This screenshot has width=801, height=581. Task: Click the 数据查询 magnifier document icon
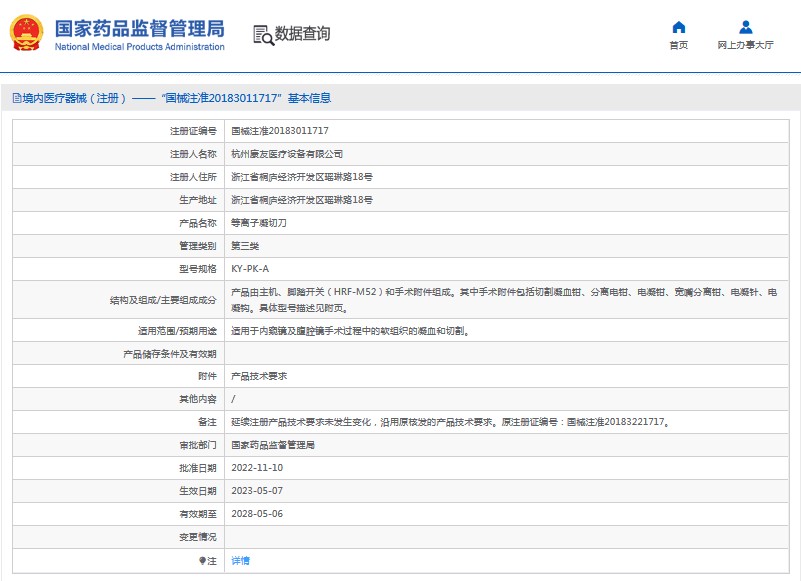(263, 35)
